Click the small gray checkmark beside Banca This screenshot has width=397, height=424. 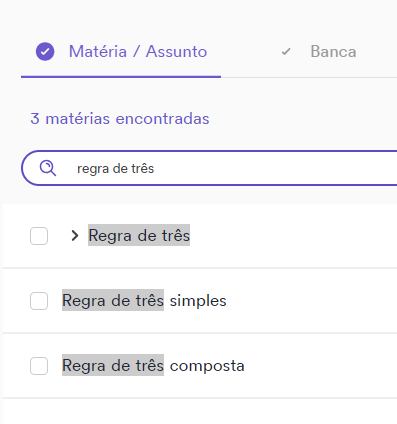click(x=286, y=52)
